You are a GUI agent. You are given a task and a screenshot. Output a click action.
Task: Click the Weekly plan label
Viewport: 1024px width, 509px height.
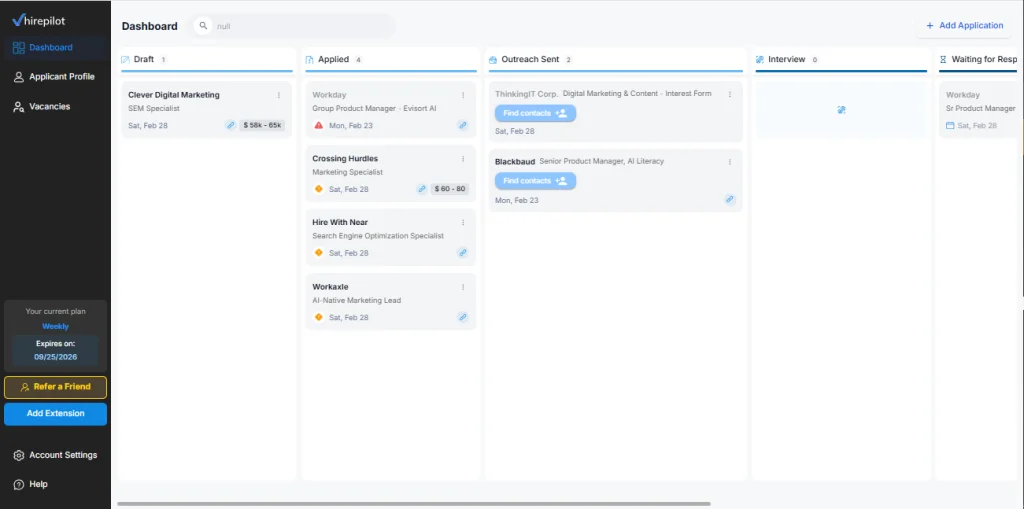(56, 326)
